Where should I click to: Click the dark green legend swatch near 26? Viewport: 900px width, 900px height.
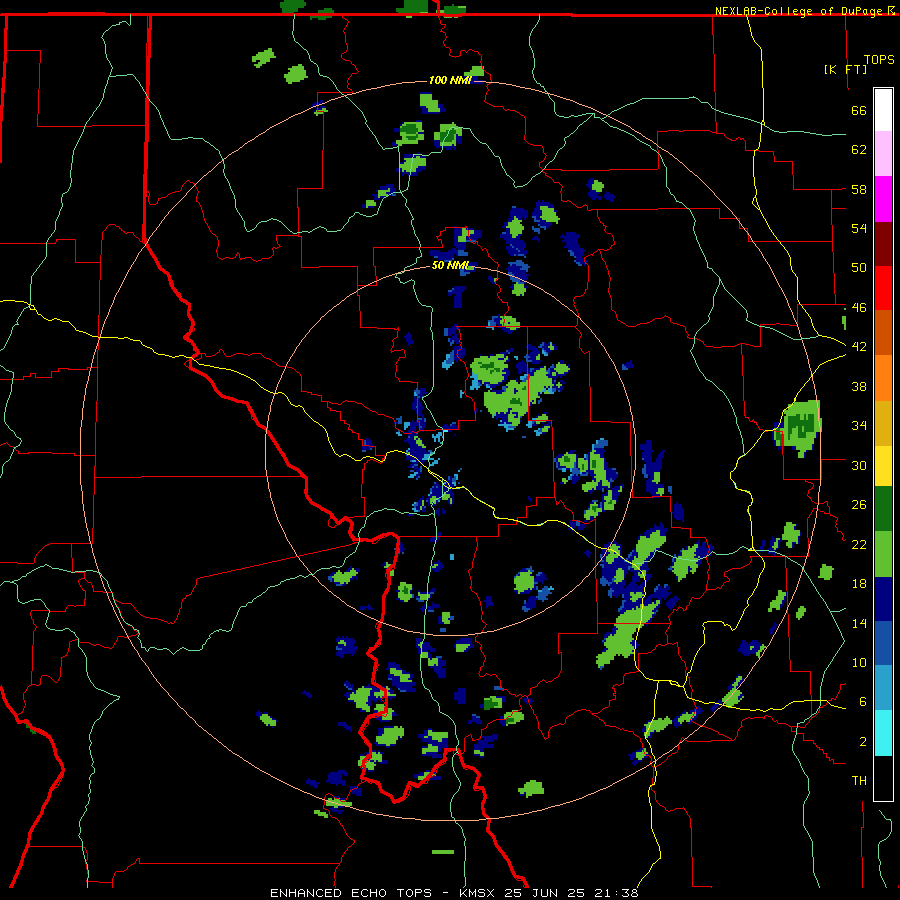883,509
